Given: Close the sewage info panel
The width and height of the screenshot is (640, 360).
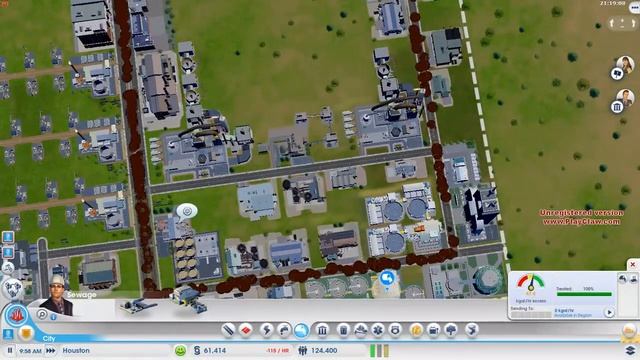Looking at the screenshot, I should coord(633,264).
